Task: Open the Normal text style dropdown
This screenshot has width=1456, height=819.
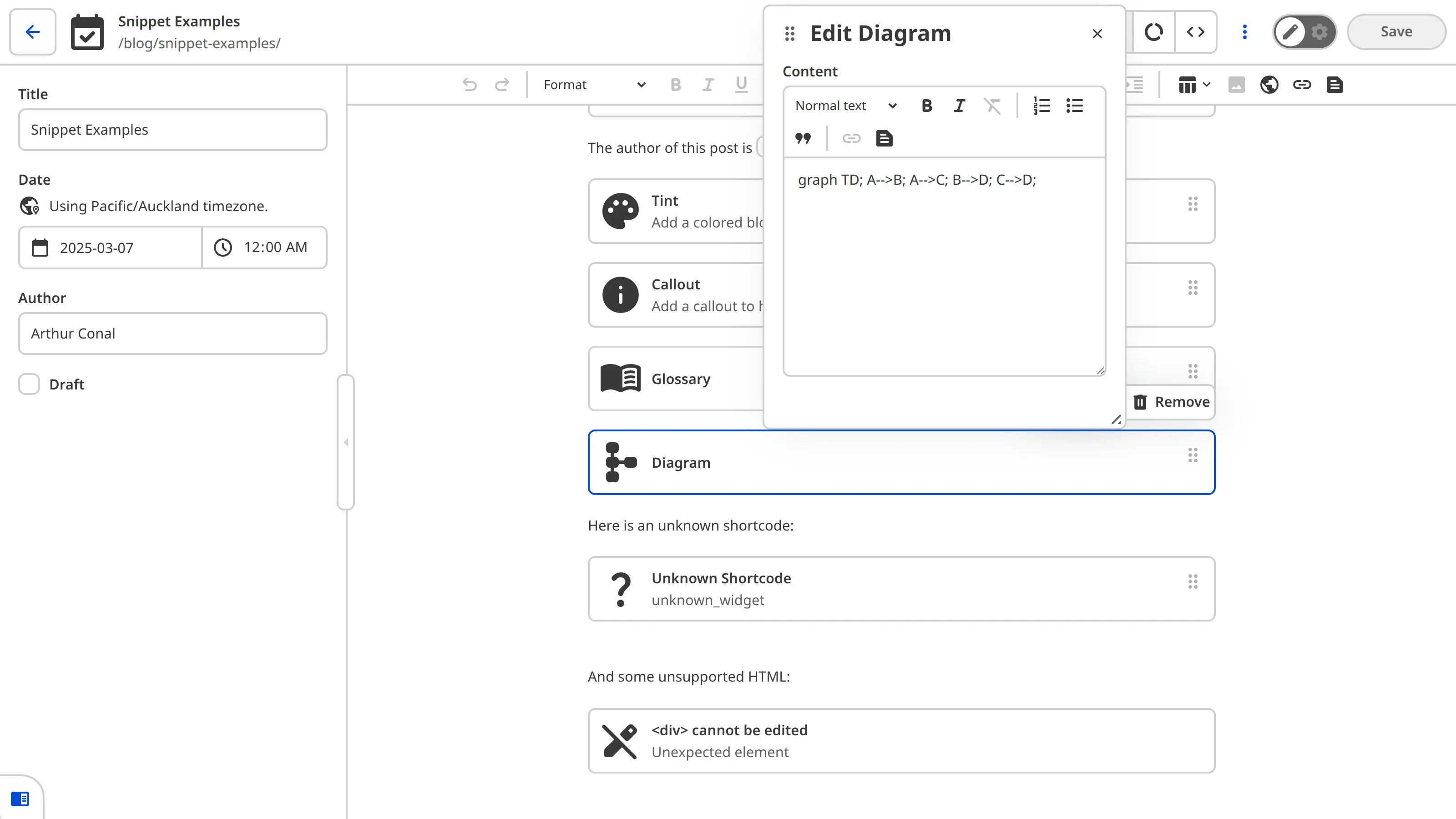Action: point(844,105)
